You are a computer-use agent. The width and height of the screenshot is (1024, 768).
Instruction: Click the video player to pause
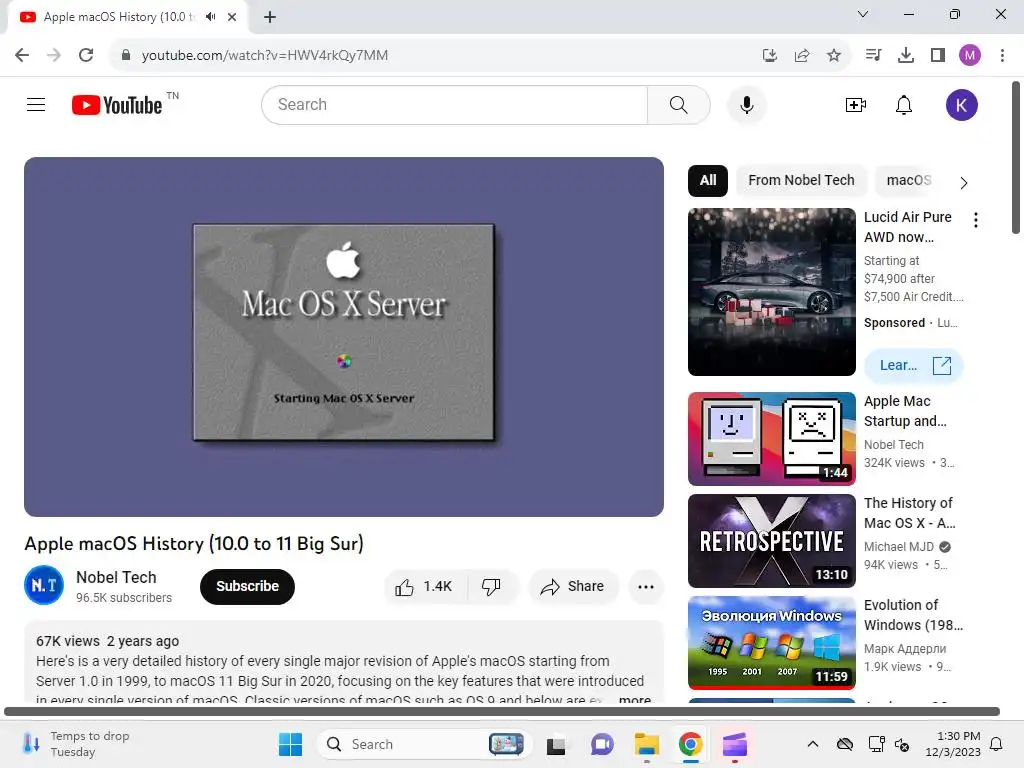click(x=344, y=337)
